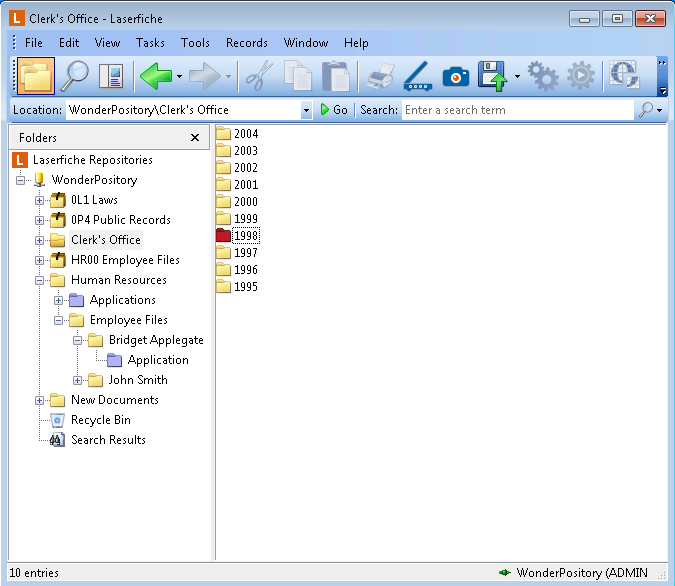Collapse the WonderPository tree node
The height and width of the screenshot is (586, 675).
point(20,180)
